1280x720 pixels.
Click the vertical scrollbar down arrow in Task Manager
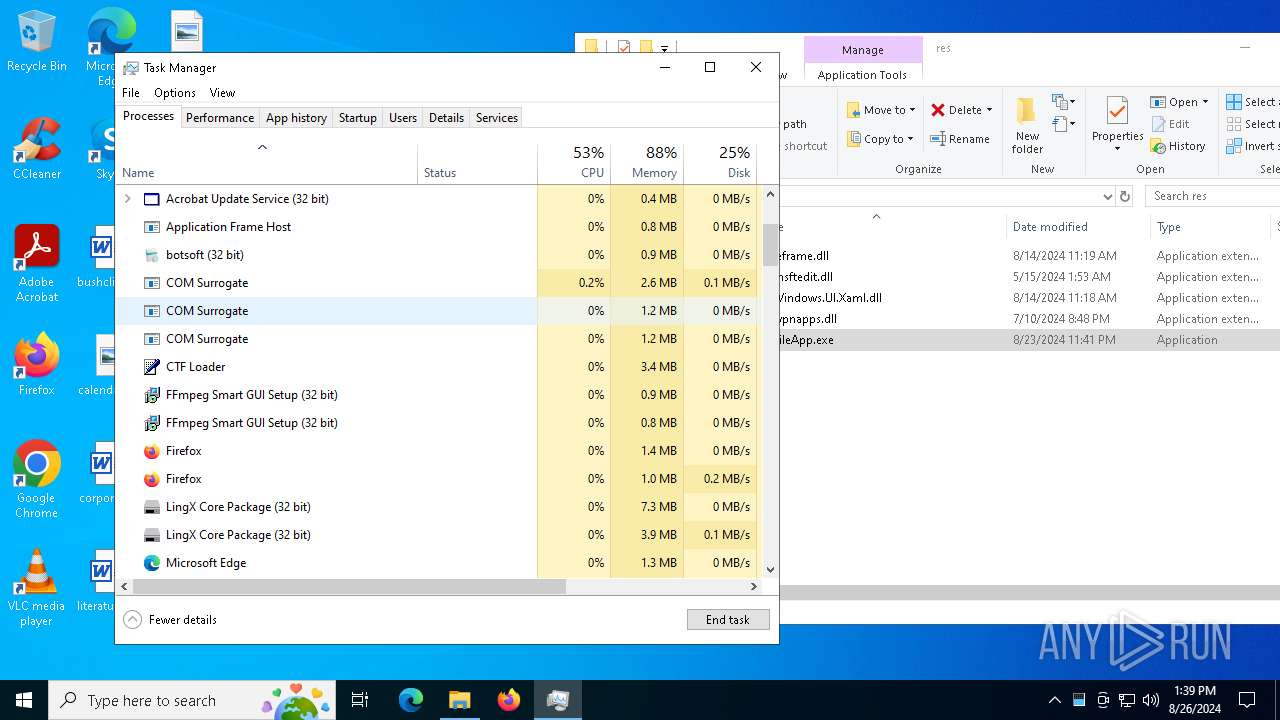tap(770, 569)
